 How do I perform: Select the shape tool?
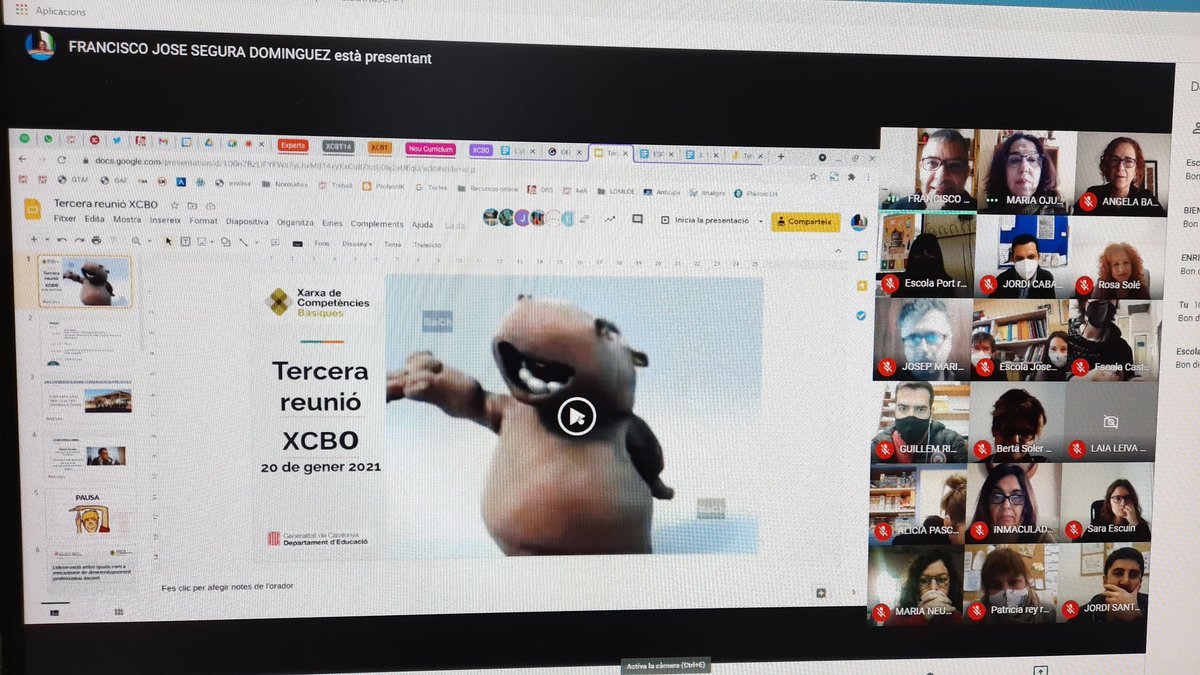[226, 242]
